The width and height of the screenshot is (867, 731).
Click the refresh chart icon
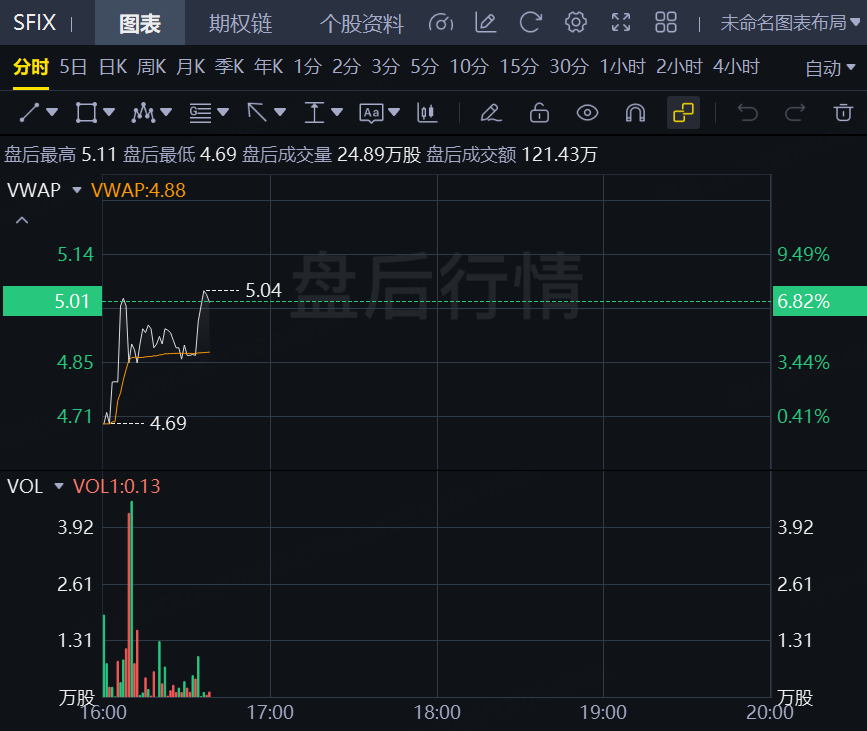(530, 23)
